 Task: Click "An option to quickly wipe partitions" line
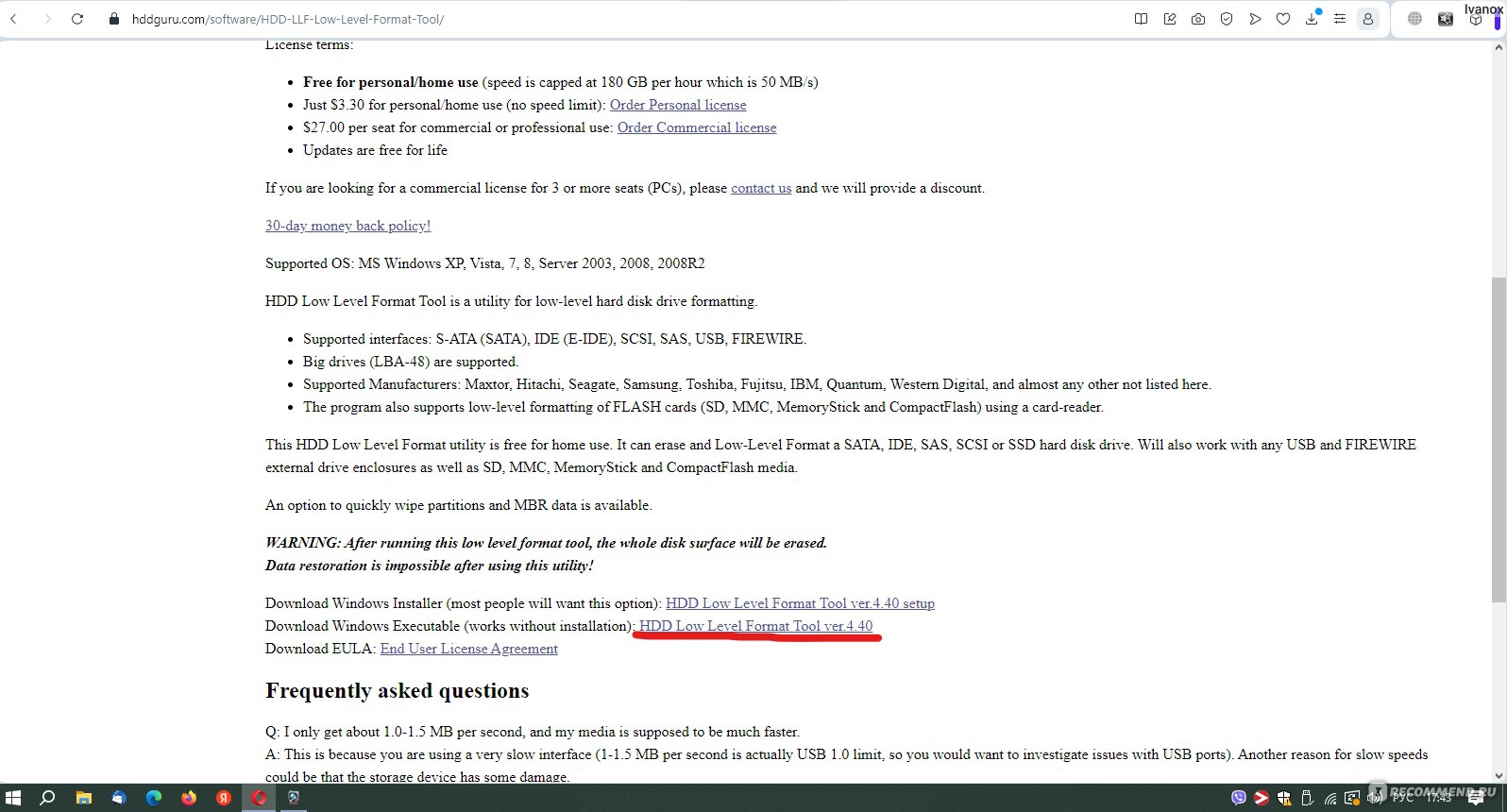[x=459, y=505]
